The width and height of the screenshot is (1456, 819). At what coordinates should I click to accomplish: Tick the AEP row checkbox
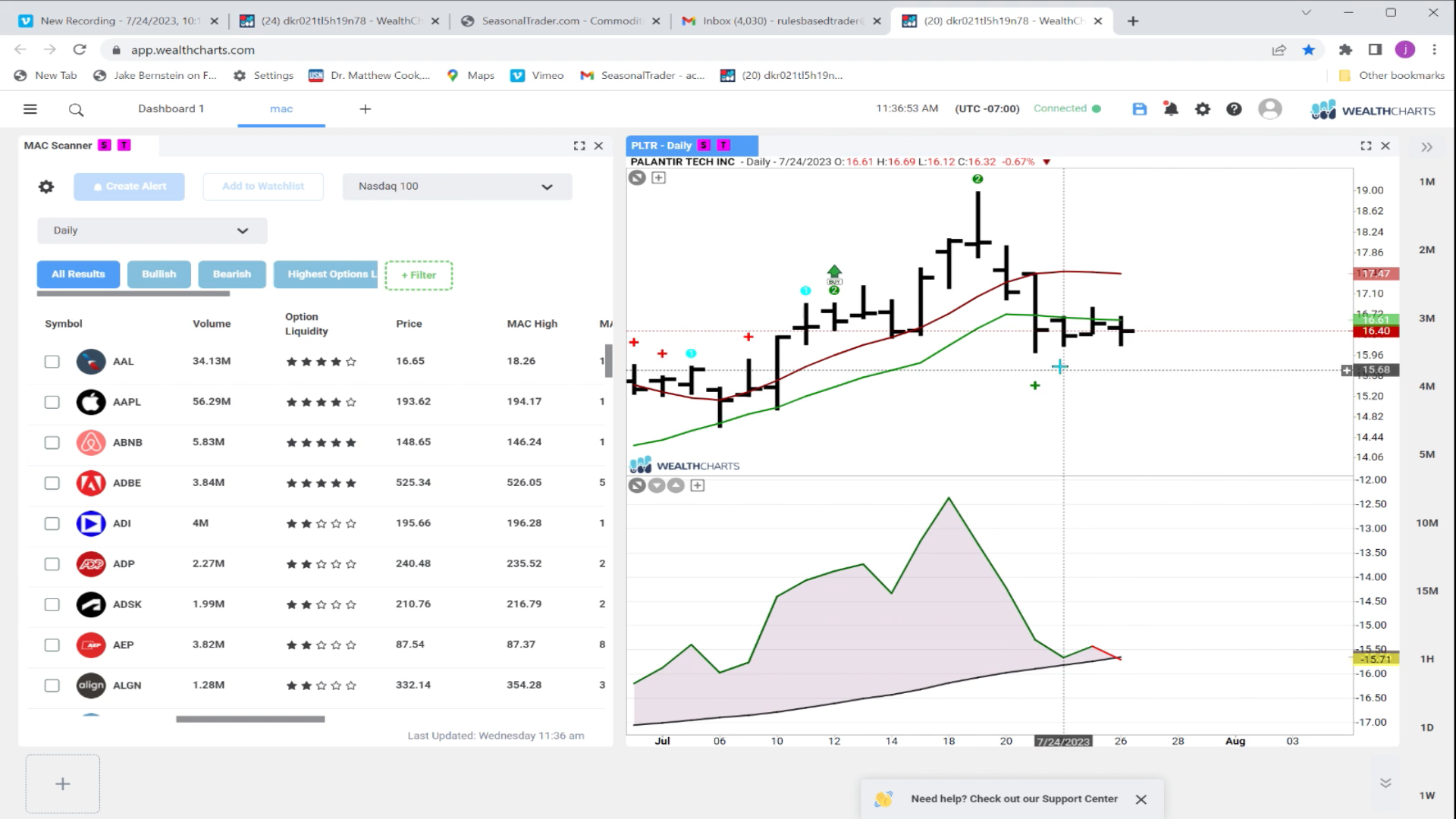tap(52, 645)
